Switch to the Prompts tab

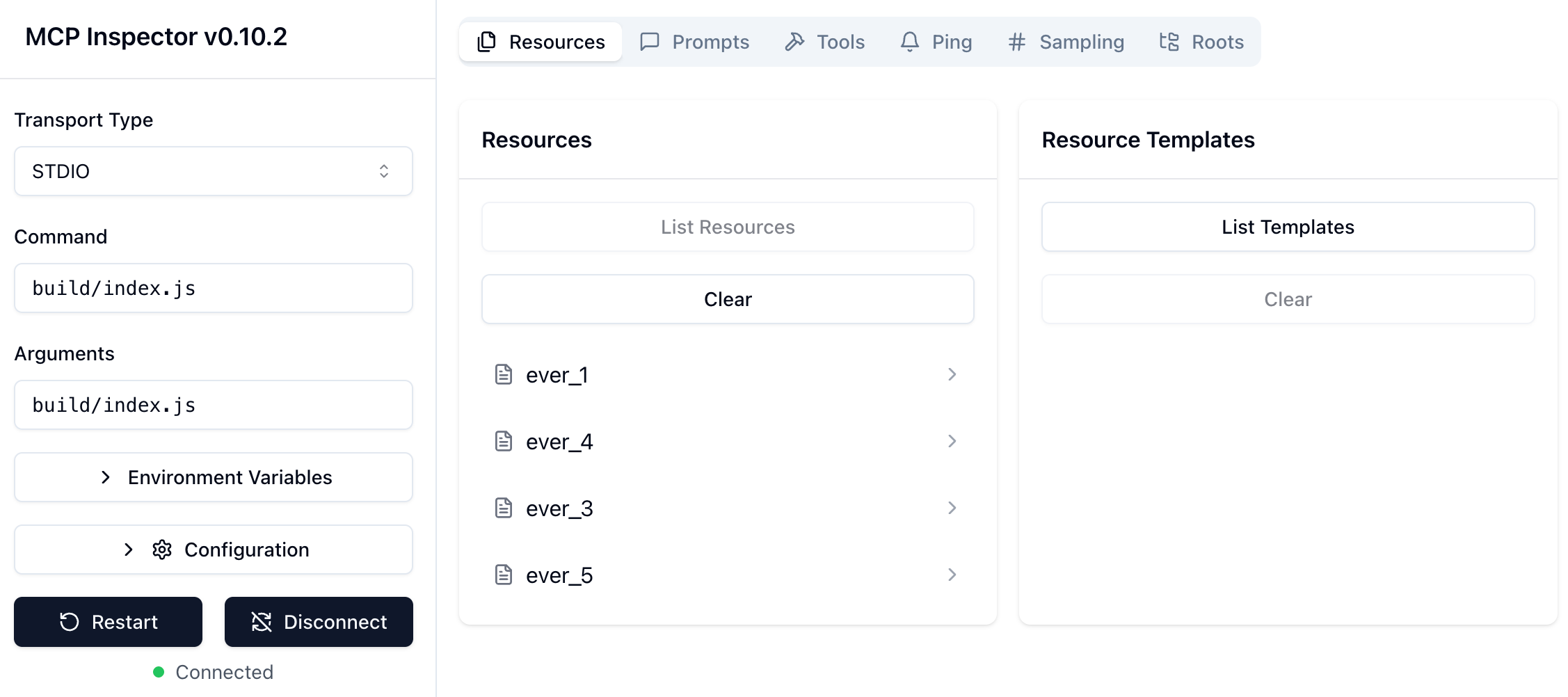tap(694, 42)
